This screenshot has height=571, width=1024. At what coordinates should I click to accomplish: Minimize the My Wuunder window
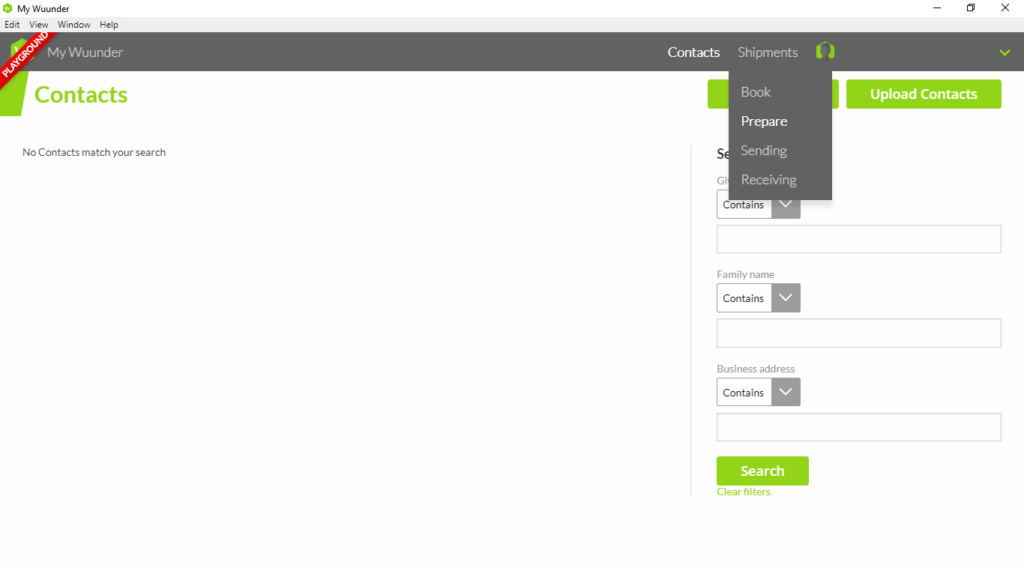pyautogui.click(x=936, y=8)
